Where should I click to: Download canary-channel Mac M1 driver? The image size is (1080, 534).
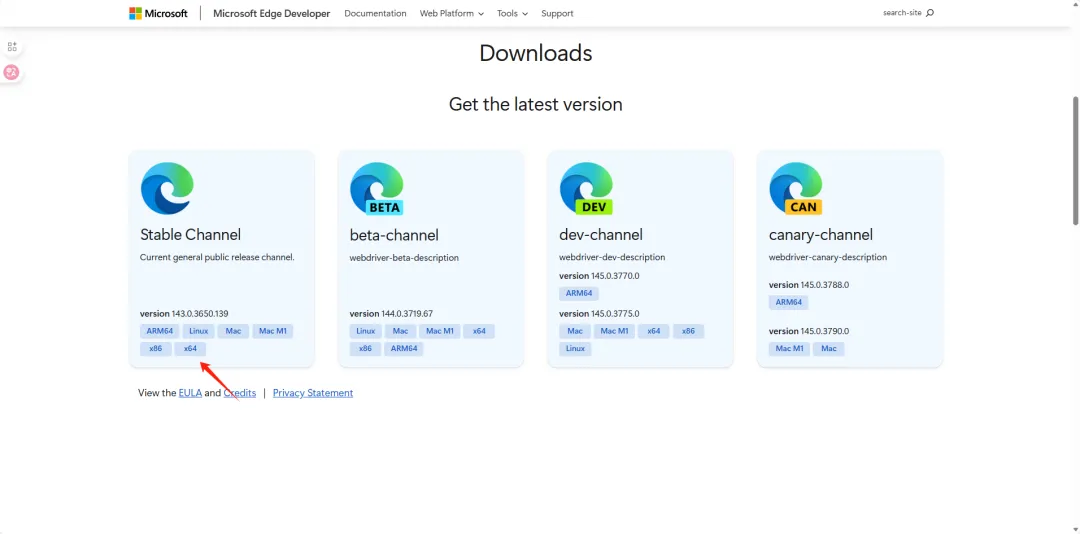click(x=789, y=349)
